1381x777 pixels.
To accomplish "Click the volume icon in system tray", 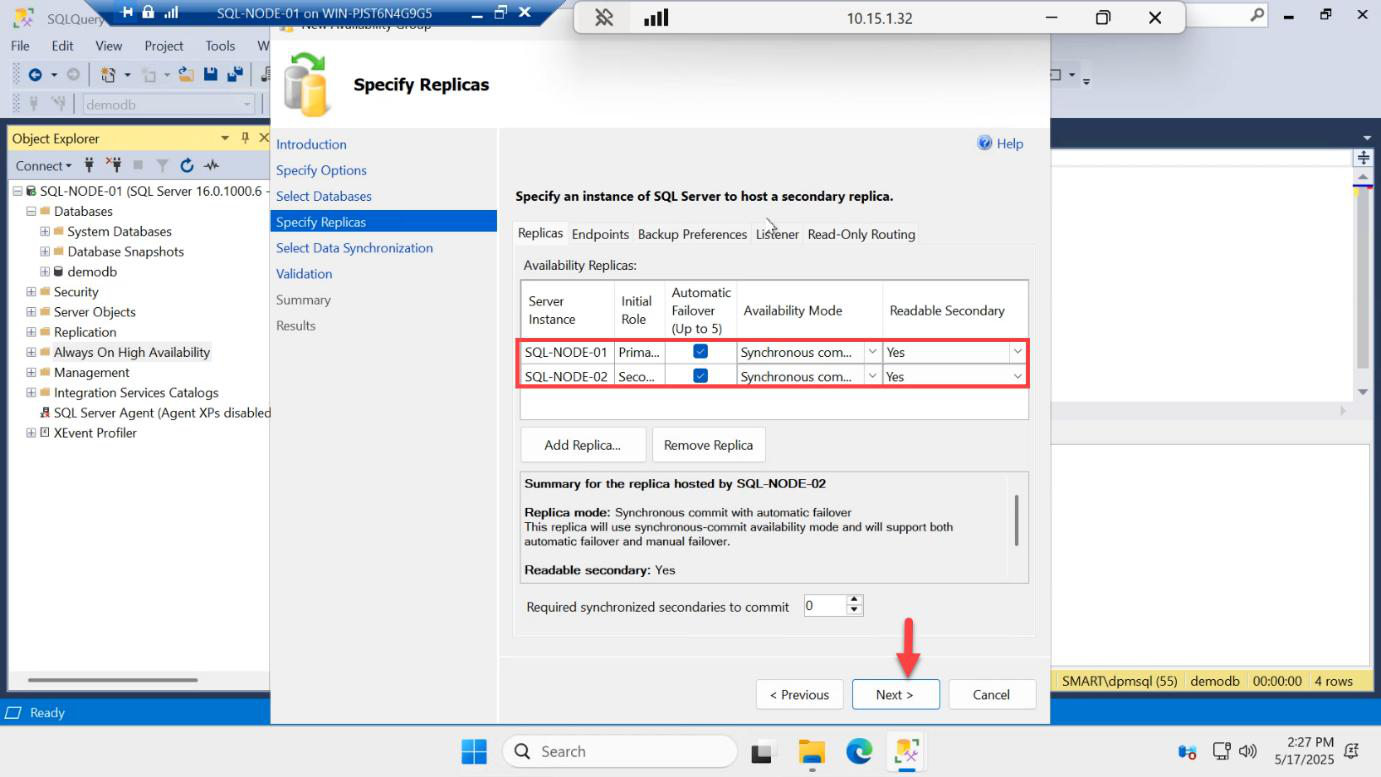I will tap(1247, 751).
